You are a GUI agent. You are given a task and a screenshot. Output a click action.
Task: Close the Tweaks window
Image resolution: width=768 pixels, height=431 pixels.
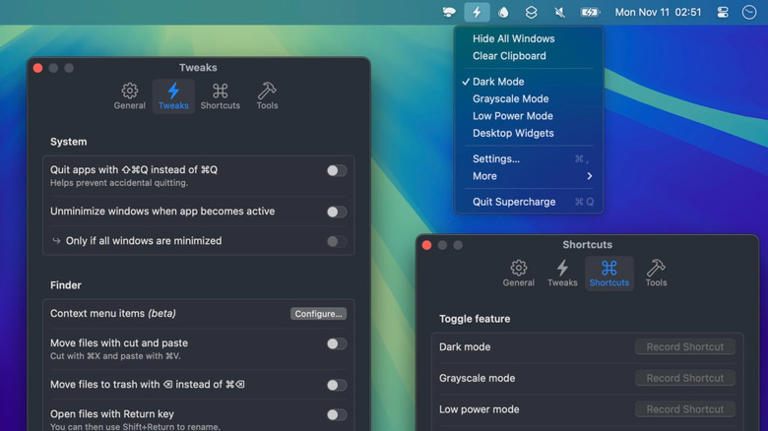tap(38, 68)
